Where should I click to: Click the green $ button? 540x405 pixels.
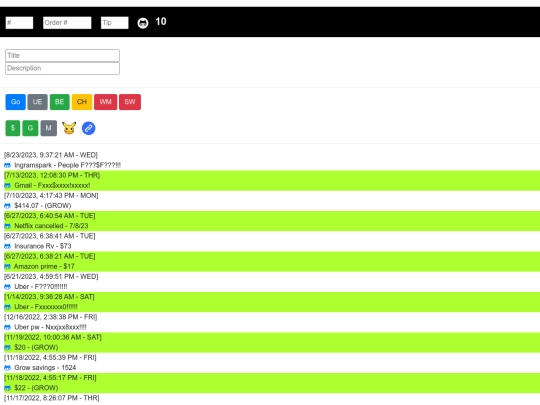pos(13,128)
